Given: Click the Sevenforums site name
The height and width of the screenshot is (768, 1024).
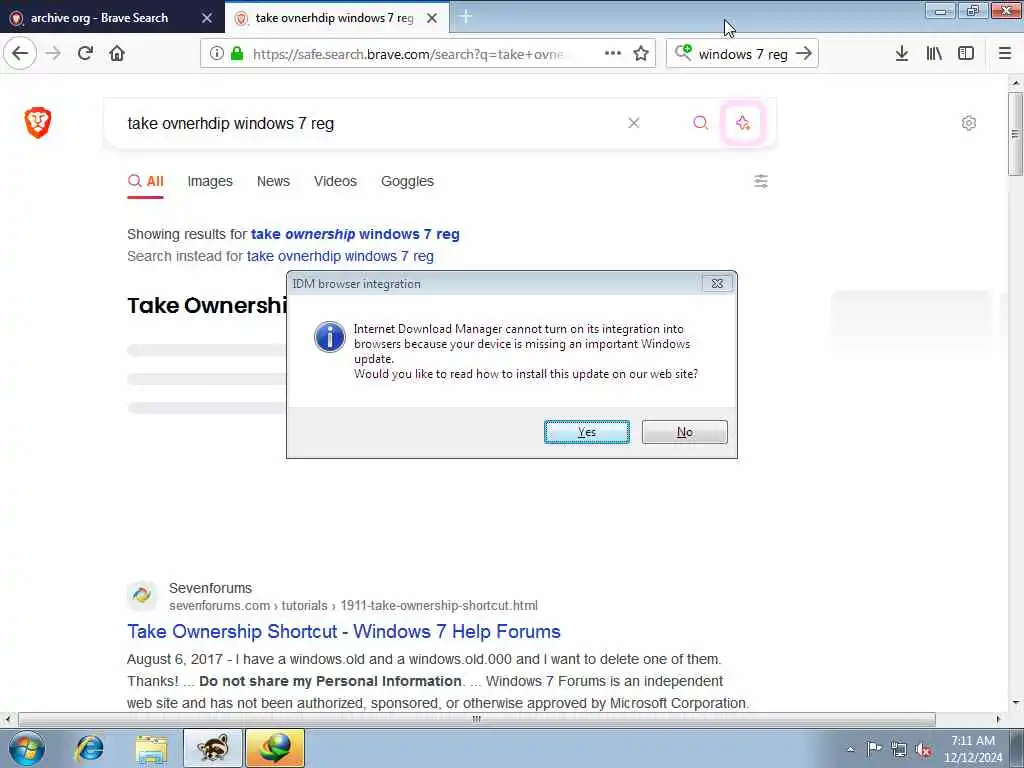Looking at the screenshot, I should 210,588.
